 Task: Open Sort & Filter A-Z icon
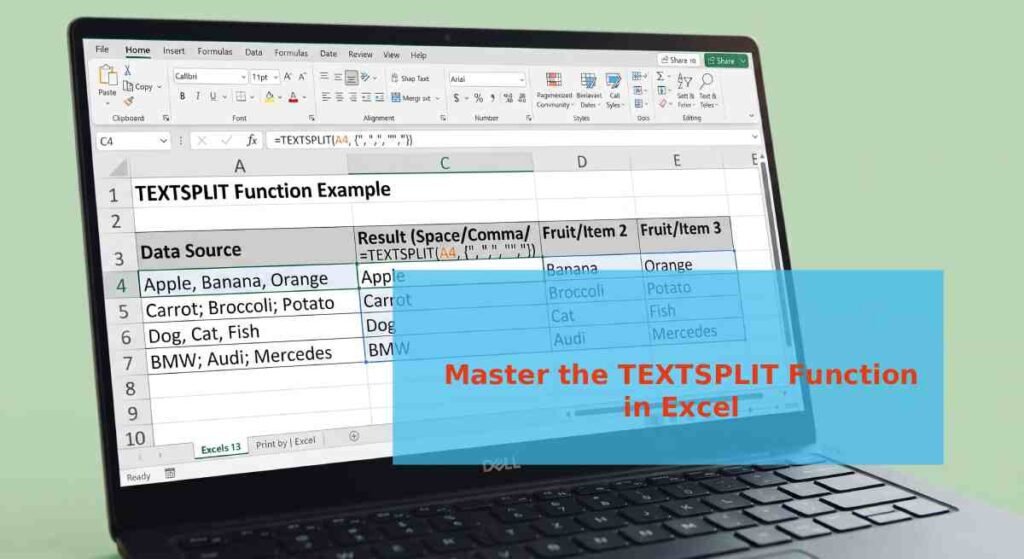tap(684, 81)
